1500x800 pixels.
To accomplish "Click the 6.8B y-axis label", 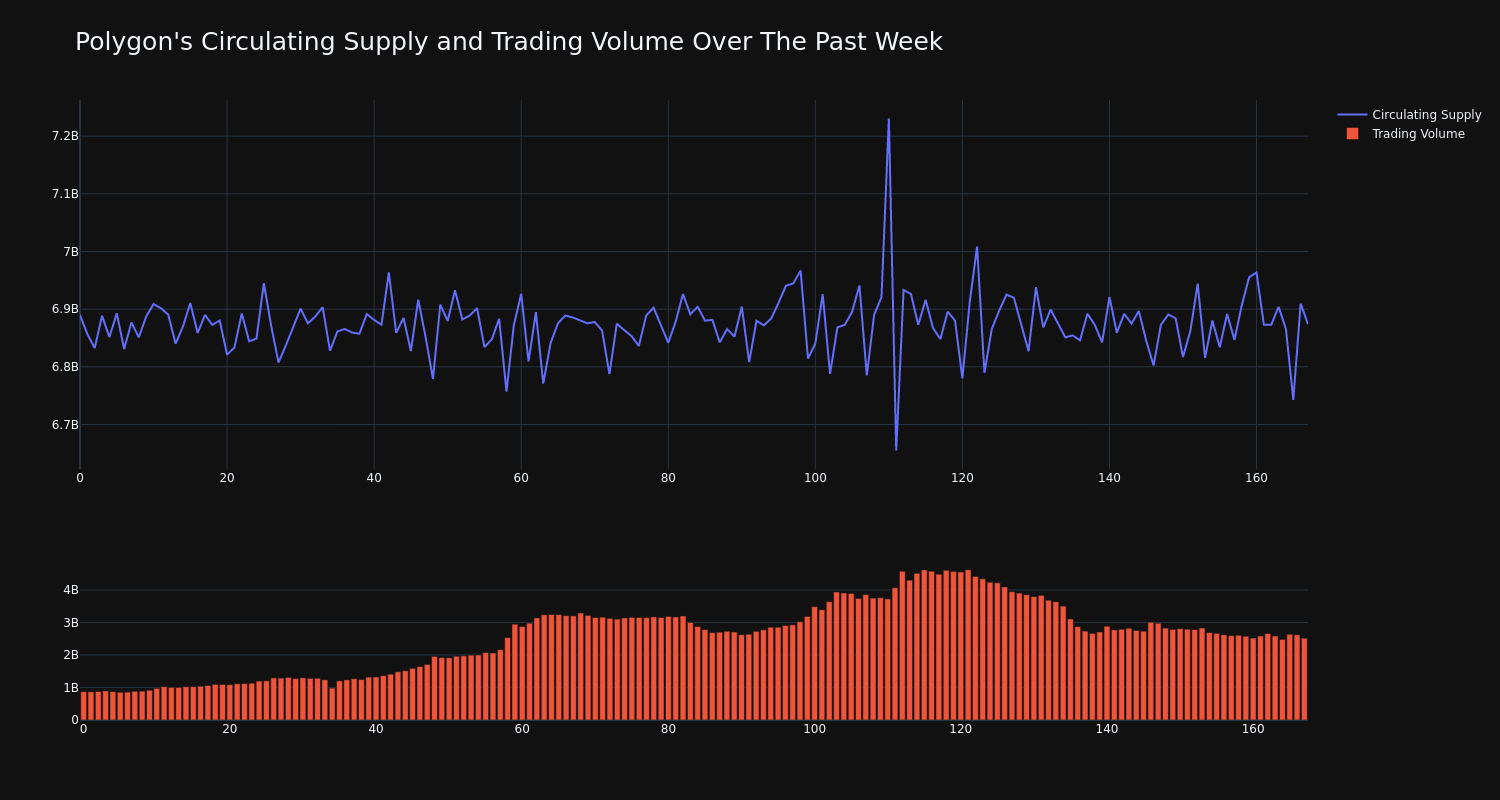I will tap(65, 367).
